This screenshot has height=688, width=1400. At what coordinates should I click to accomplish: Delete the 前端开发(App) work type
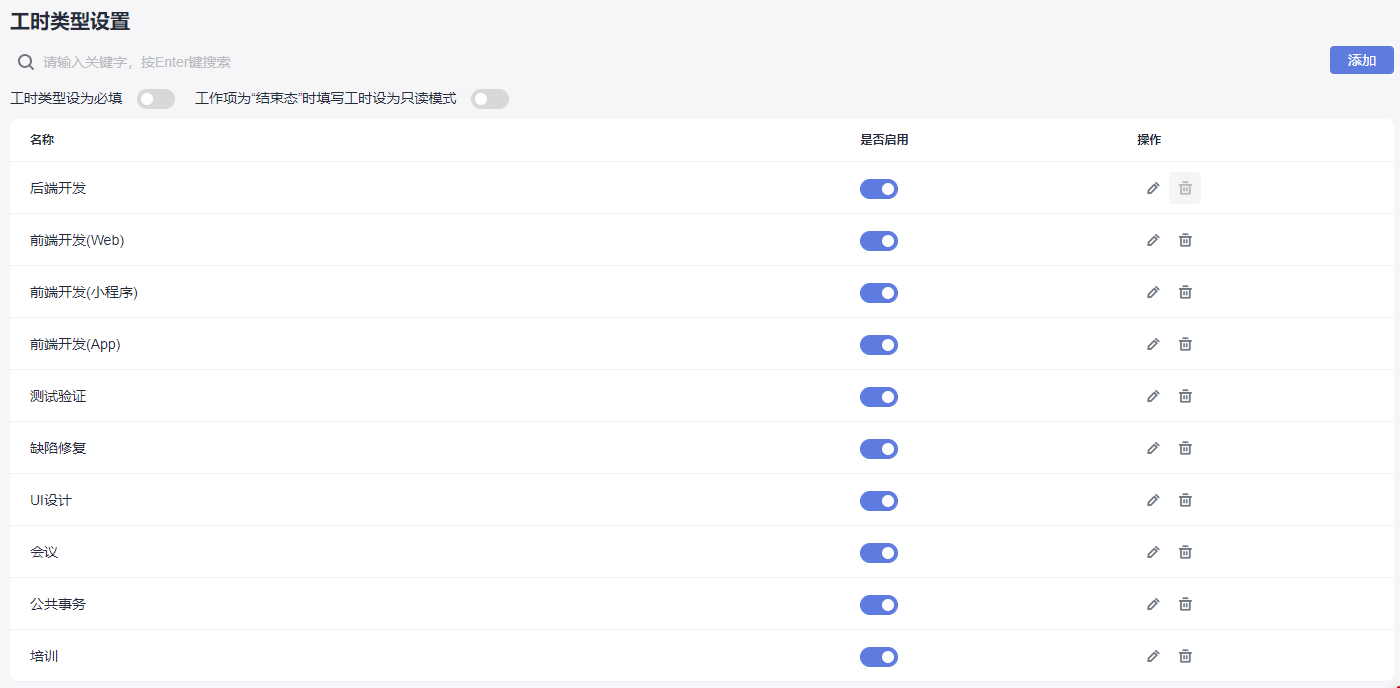coord(1185,344)
